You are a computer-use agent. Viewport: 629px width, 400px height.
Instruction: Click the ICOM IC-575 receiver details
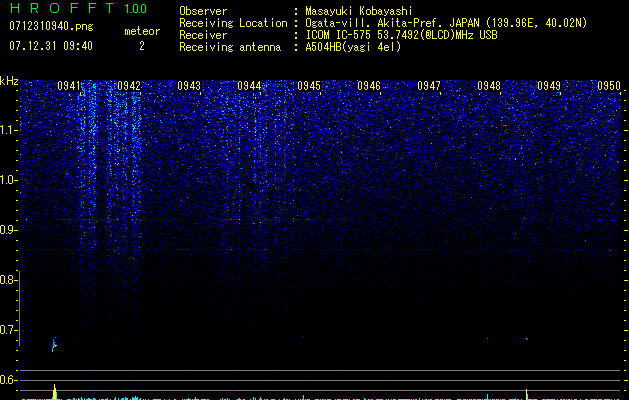[x=401, y=35]
